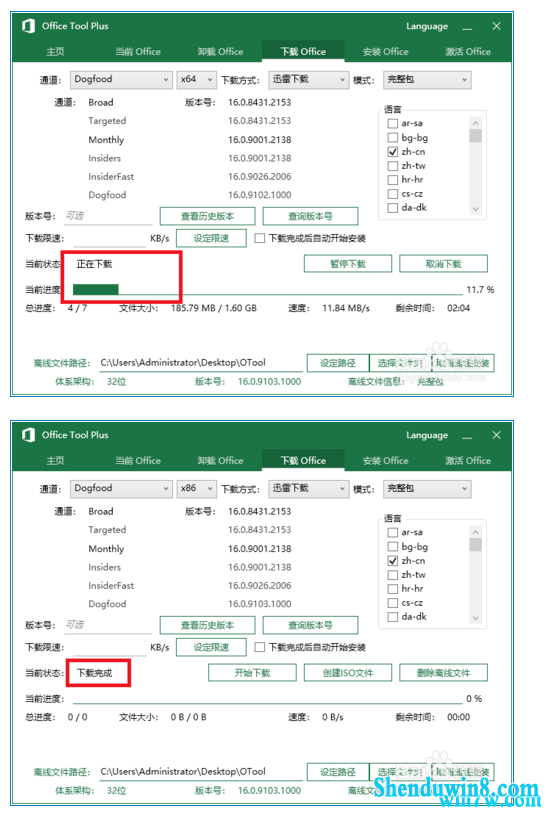The height and width of the screenshot is (813, 549).
Task: Switch to 卸载 Office tab in x64 window
Action: pos(220,51)
